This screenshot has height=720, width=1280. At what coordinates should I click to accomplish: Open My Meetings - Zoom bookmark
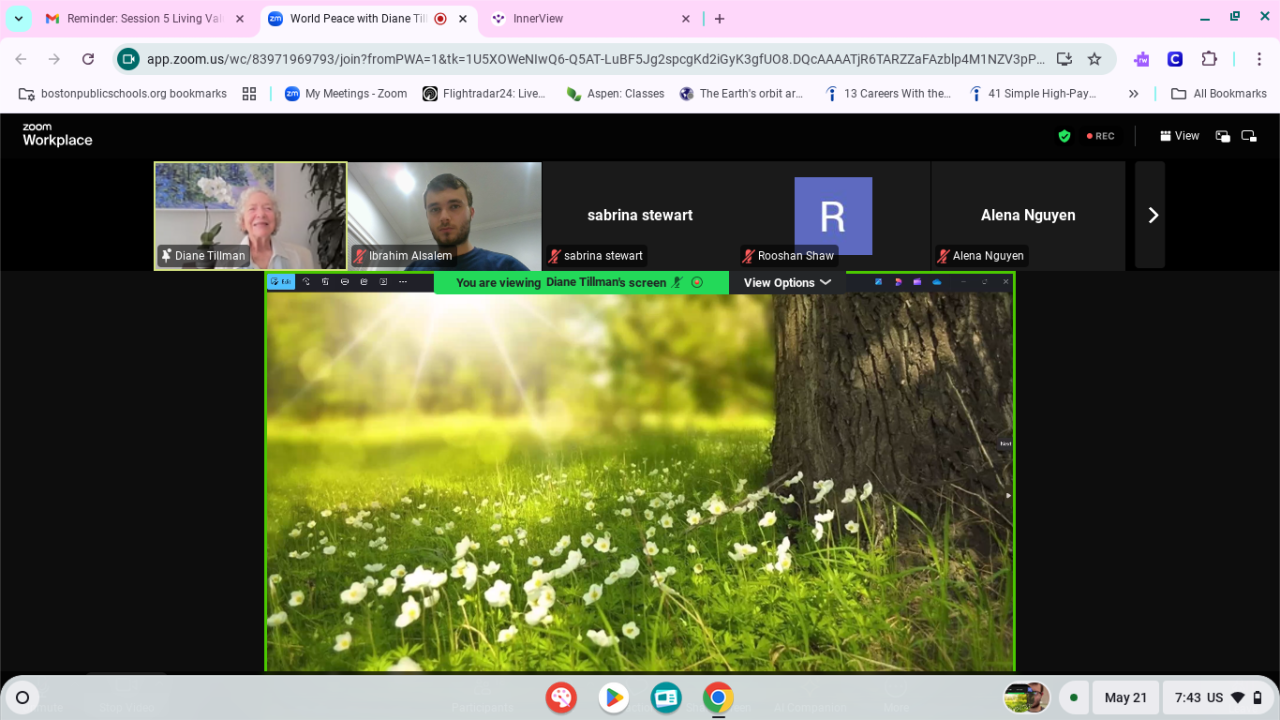346,94
